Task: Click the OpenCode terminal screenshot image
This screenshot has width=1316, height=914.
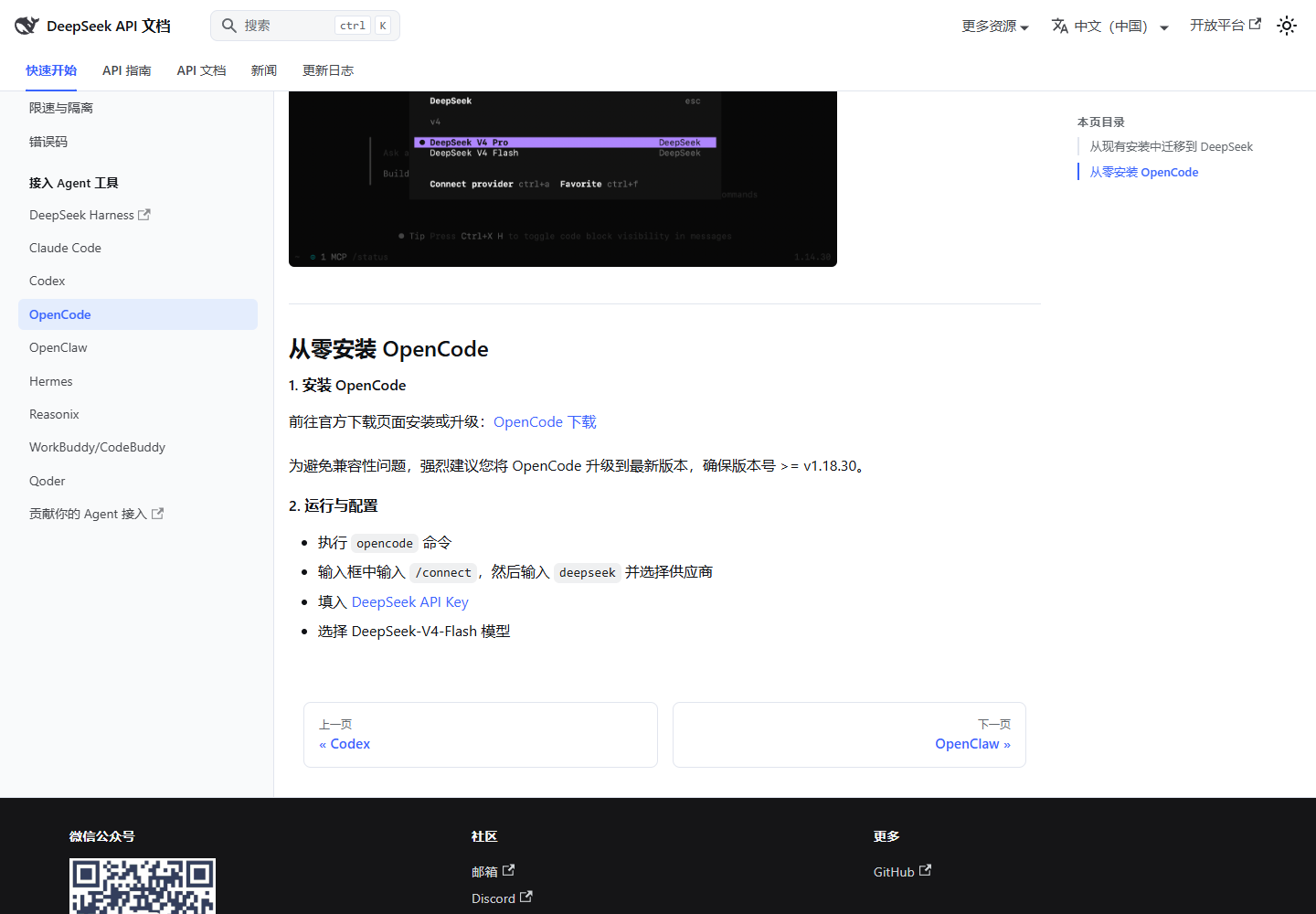Action: pyautogui.click(x=563, y=179)
